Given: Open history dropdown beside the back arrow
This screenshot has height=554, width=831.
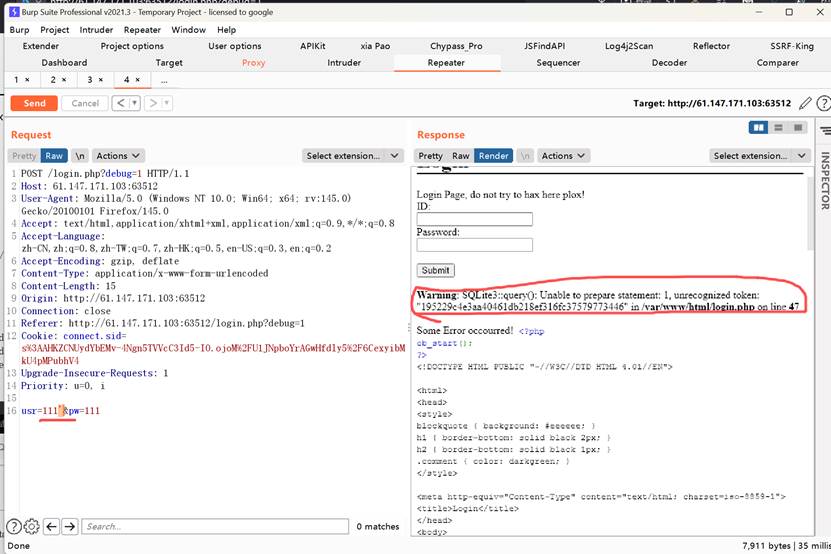Looking at the screenshot, I should (135, 103).
